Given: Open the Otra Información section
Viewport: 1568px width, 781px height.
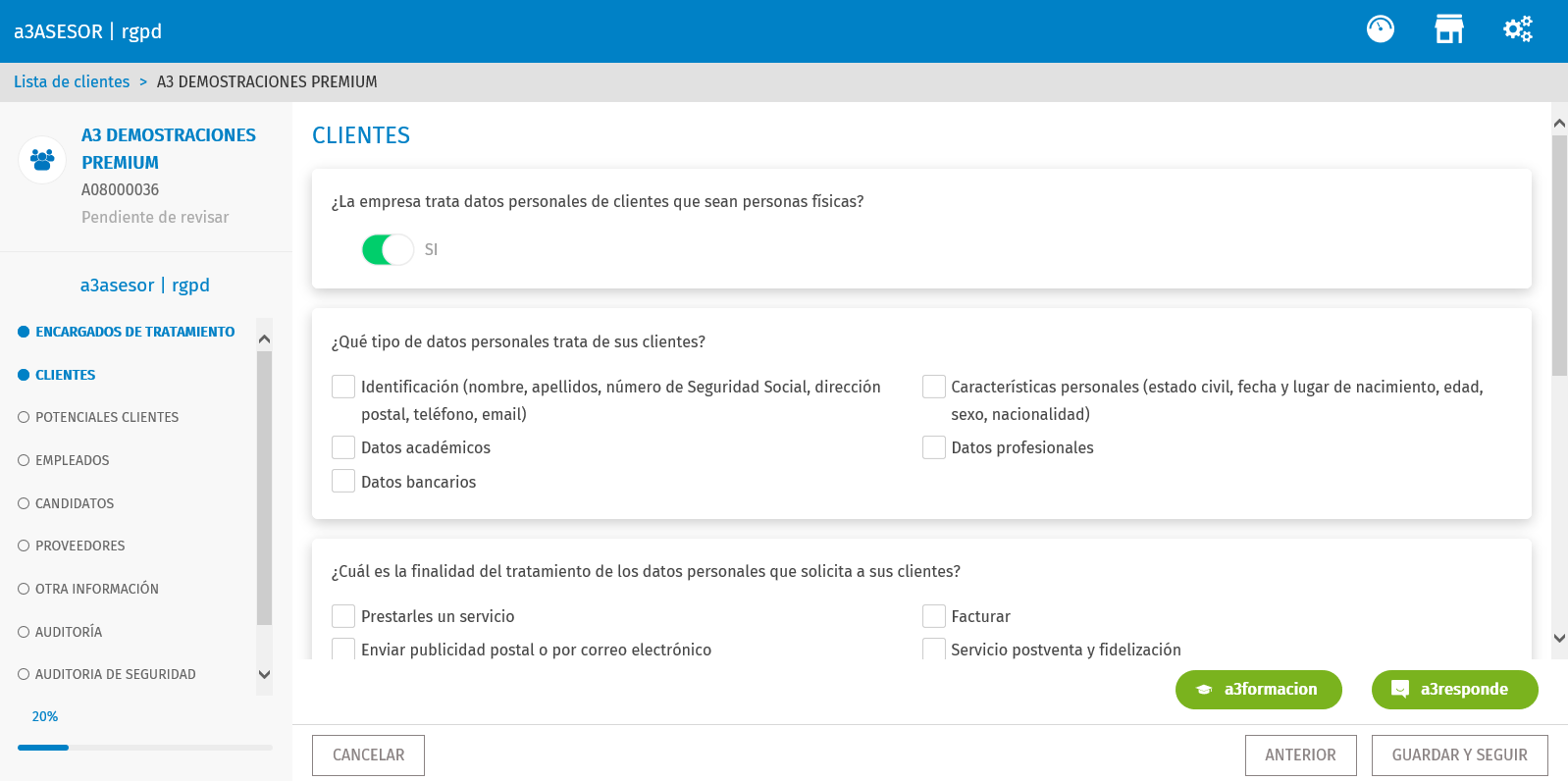Looking at the screenshot, I should (x=88, y=589).
